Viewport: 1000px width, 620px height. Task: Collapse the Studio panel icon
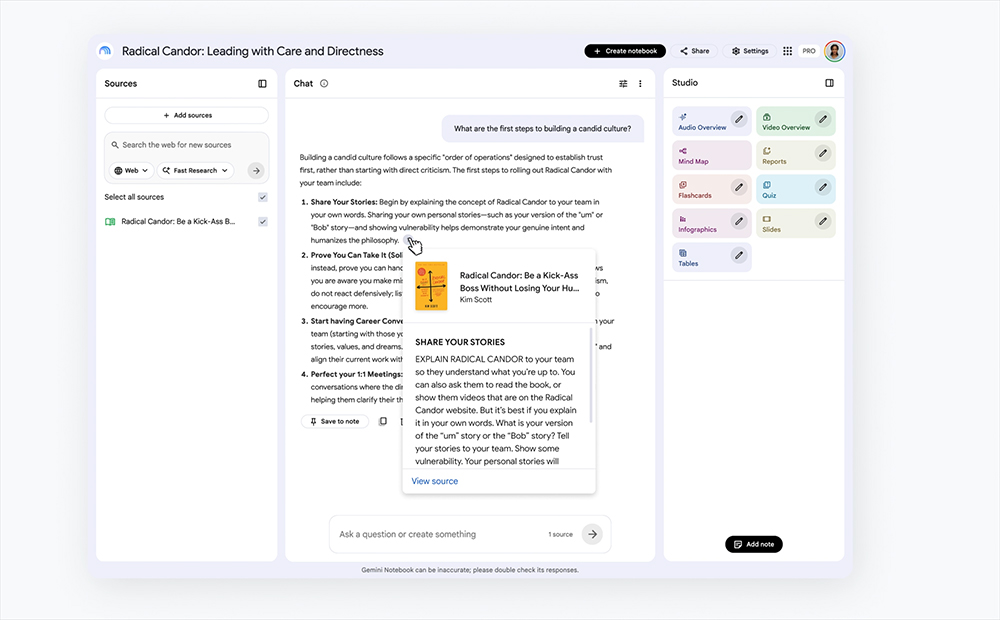pos(829,83)
